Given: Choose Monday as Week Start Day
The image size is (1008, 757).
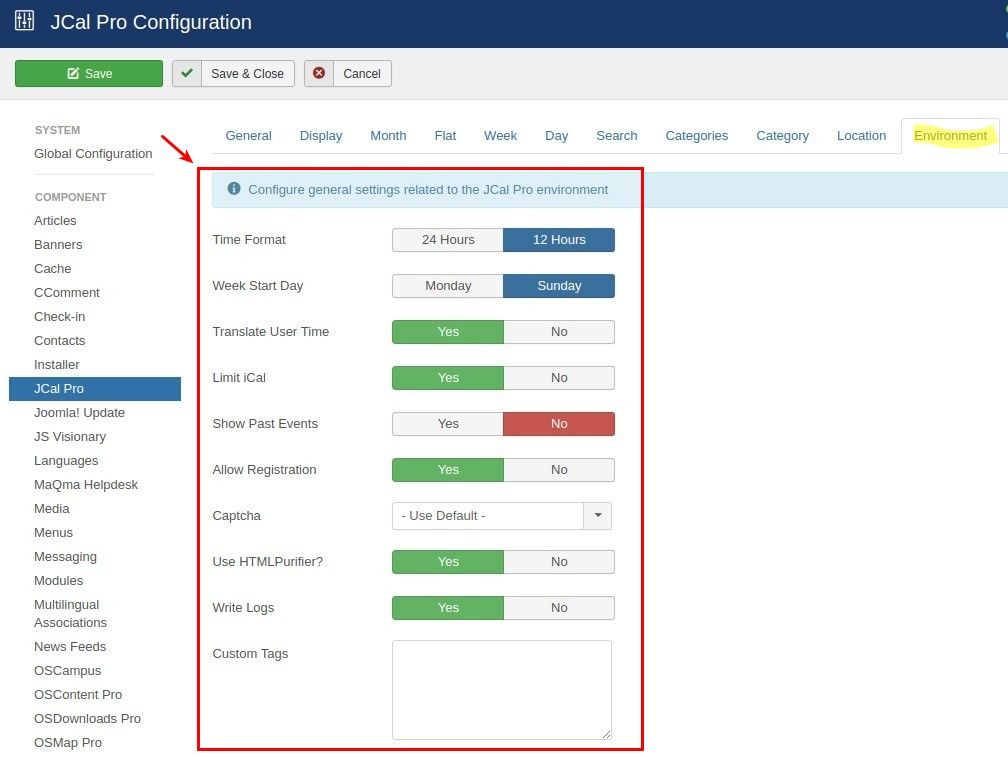Looking at the screenshot, I should click(x=448, y=286).
